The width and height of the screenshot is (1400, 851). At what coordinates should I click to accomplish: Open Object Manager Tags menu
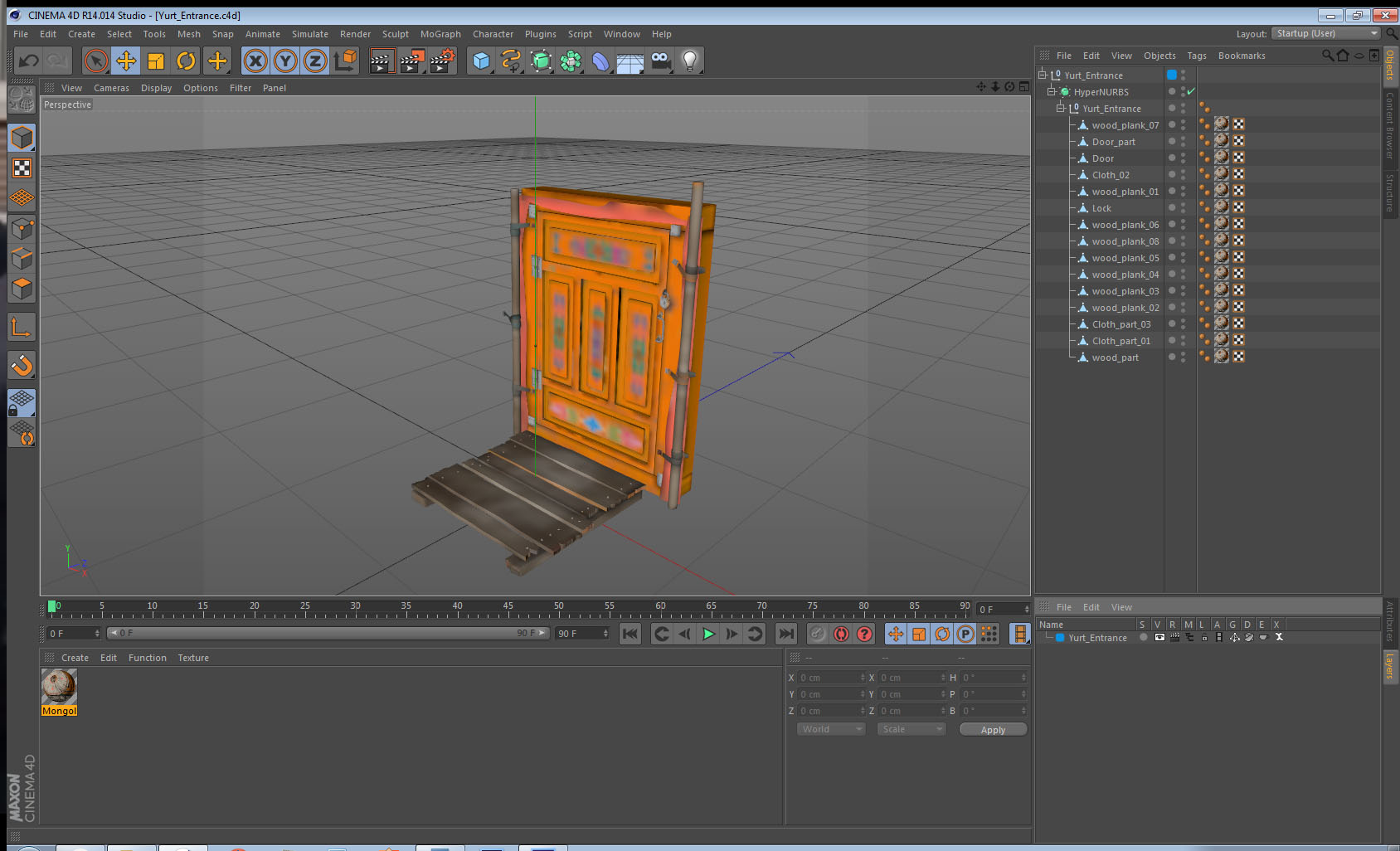tap(1197, 56)
